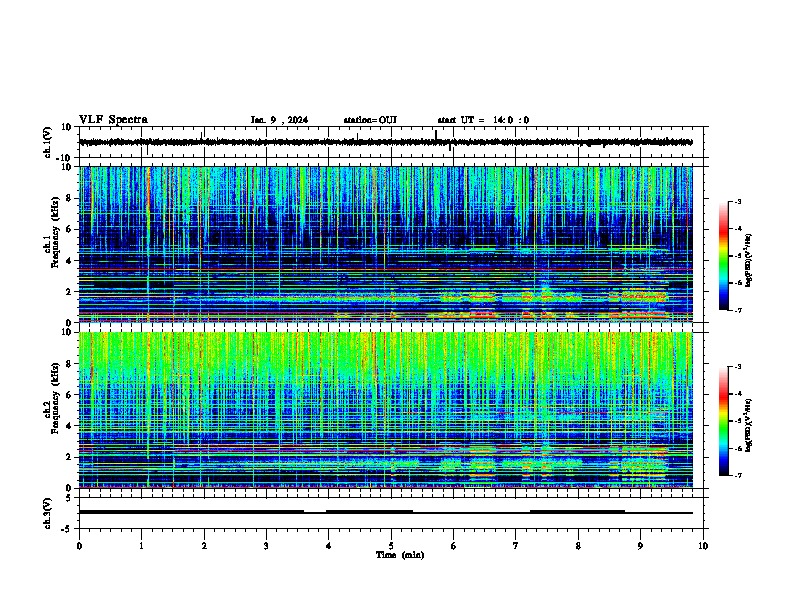The image size is (792, 612).
Task: Click the ch.2 "Frequency (kHz)" axis label
Action: 55,397
